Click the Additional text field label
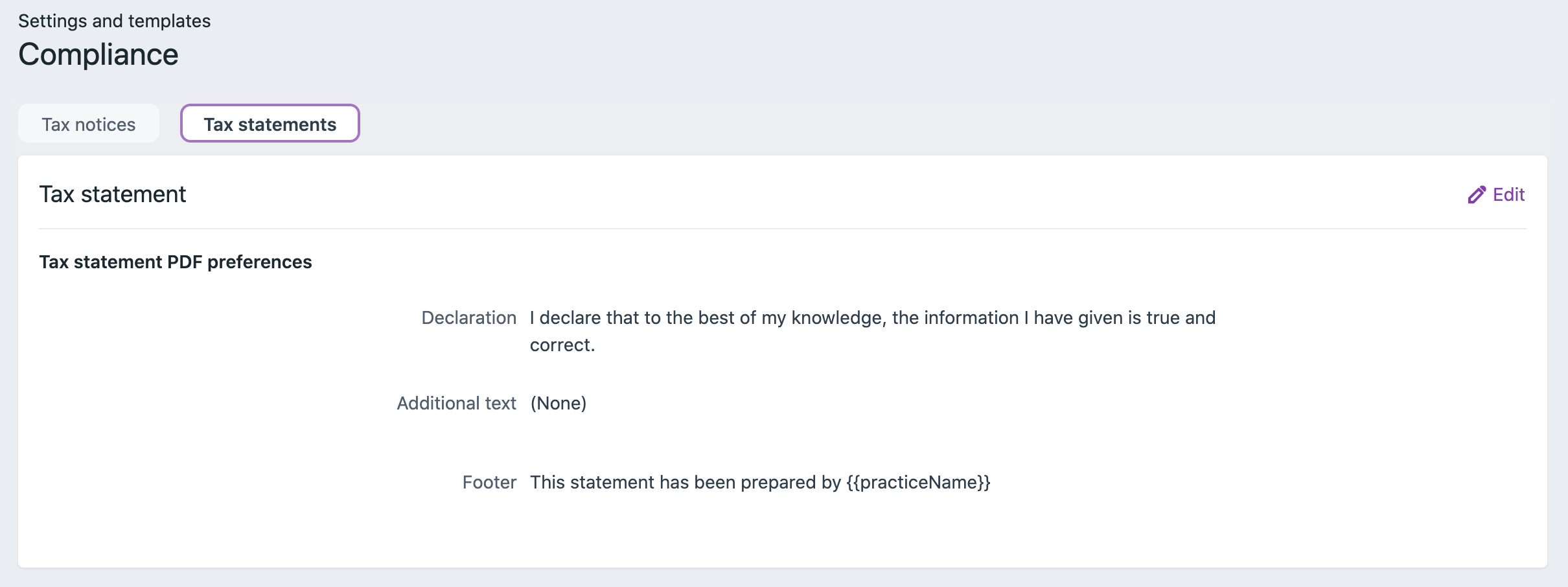Image resolution: width=1568 pixels, height=587 pixels. [456, 403]
